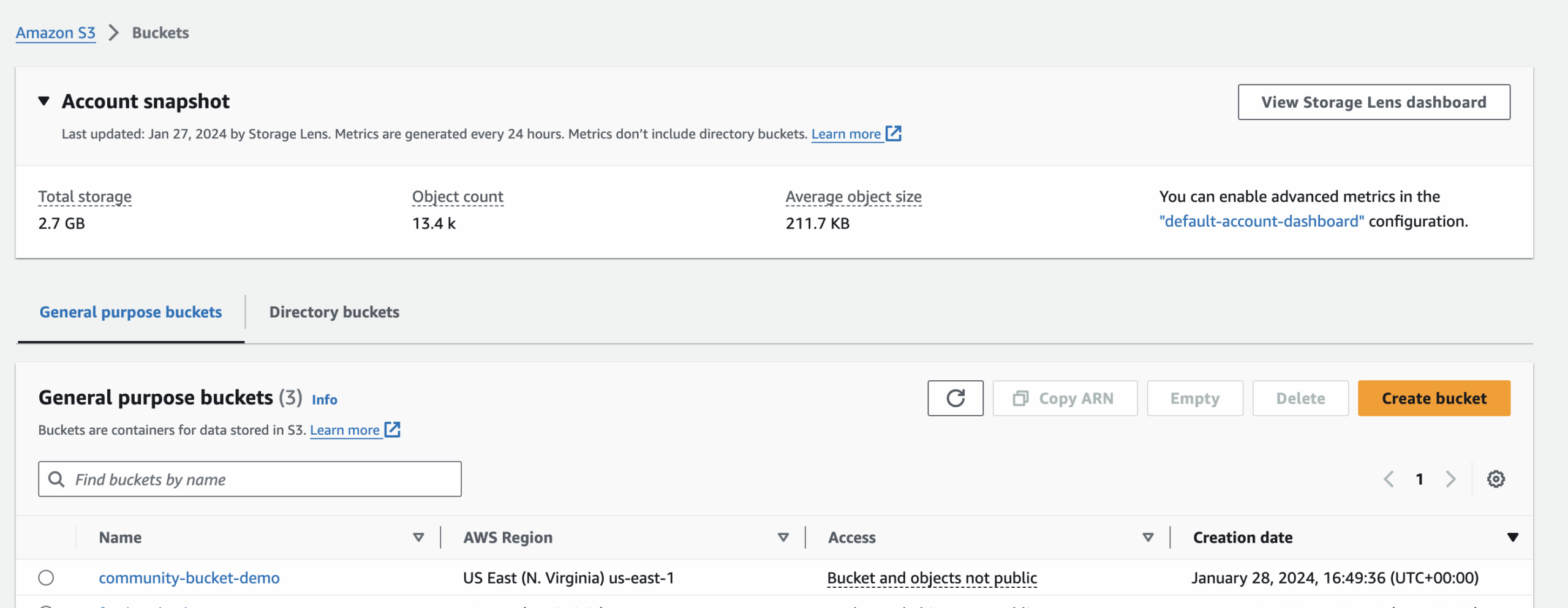
Task: Click the refresh buckets icon button
Action: 955,399
